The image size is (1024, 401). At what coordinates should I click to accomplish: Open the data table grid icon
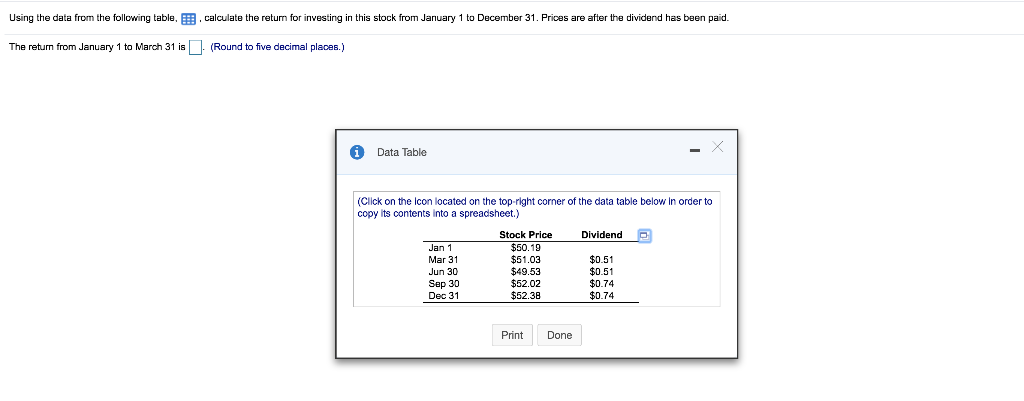[189, 19]
